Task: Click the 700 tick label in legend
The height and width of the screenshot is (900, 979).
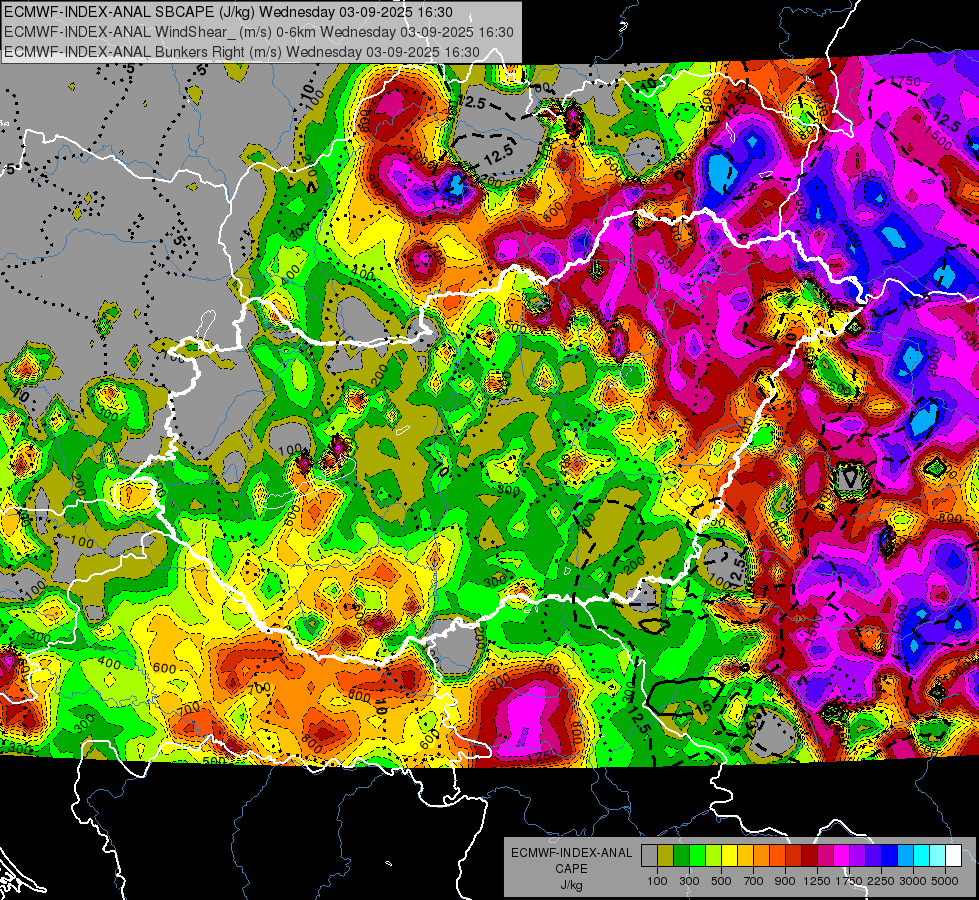Action: click(x=754, y=881)
